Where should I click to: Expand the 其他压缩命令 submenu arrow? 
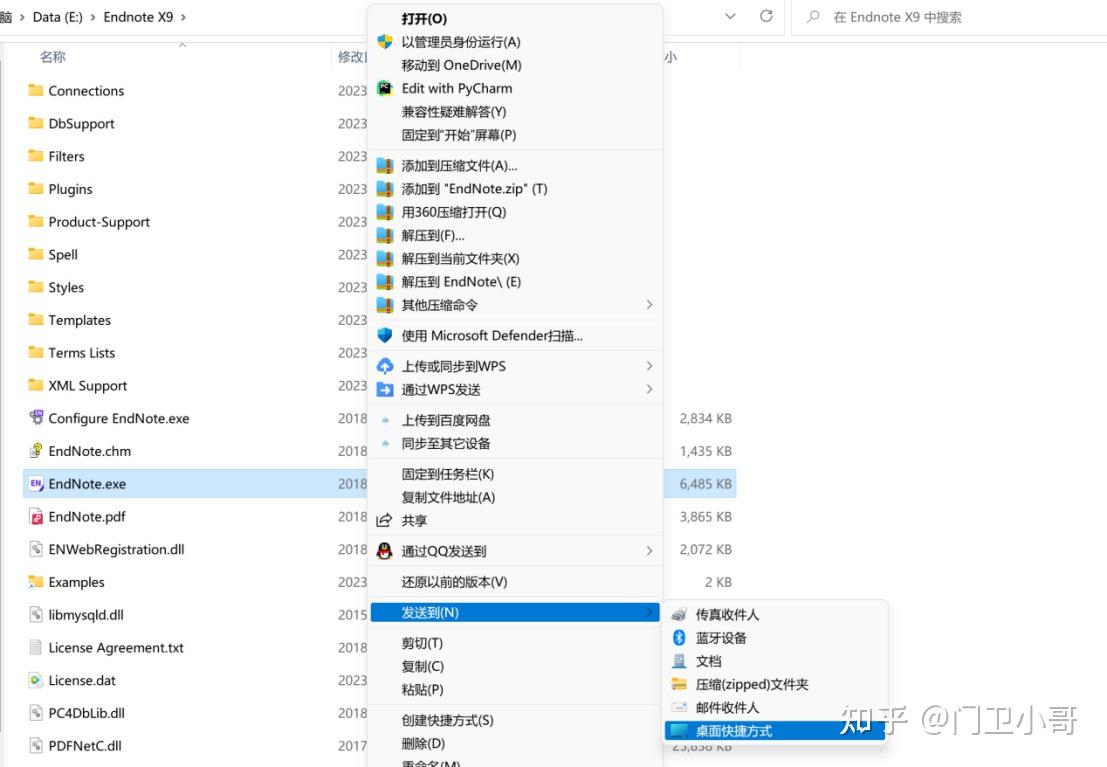click(x=649, y=304)
